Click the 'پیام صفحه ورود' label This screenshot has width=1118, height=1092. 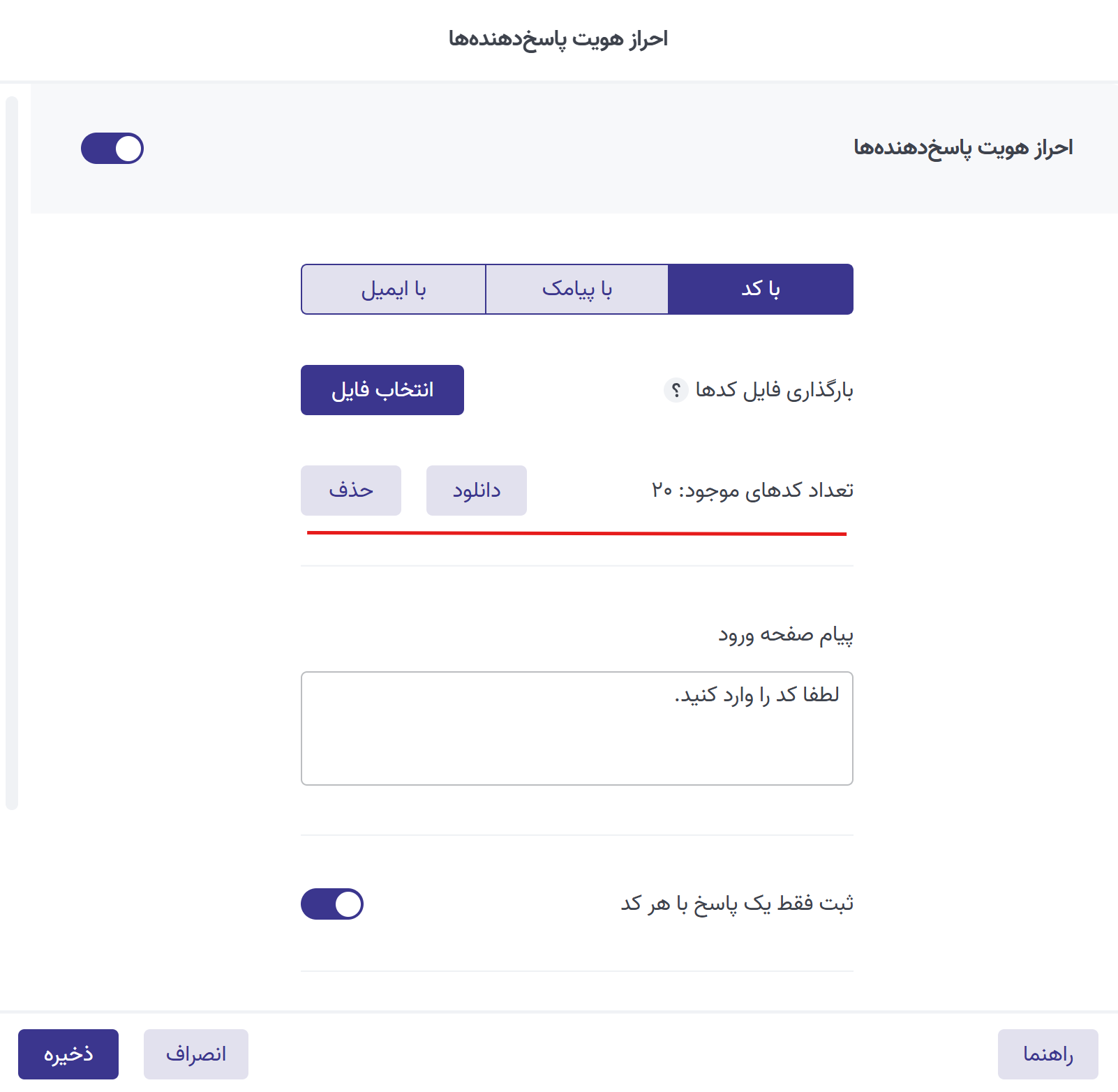[786, 635]
